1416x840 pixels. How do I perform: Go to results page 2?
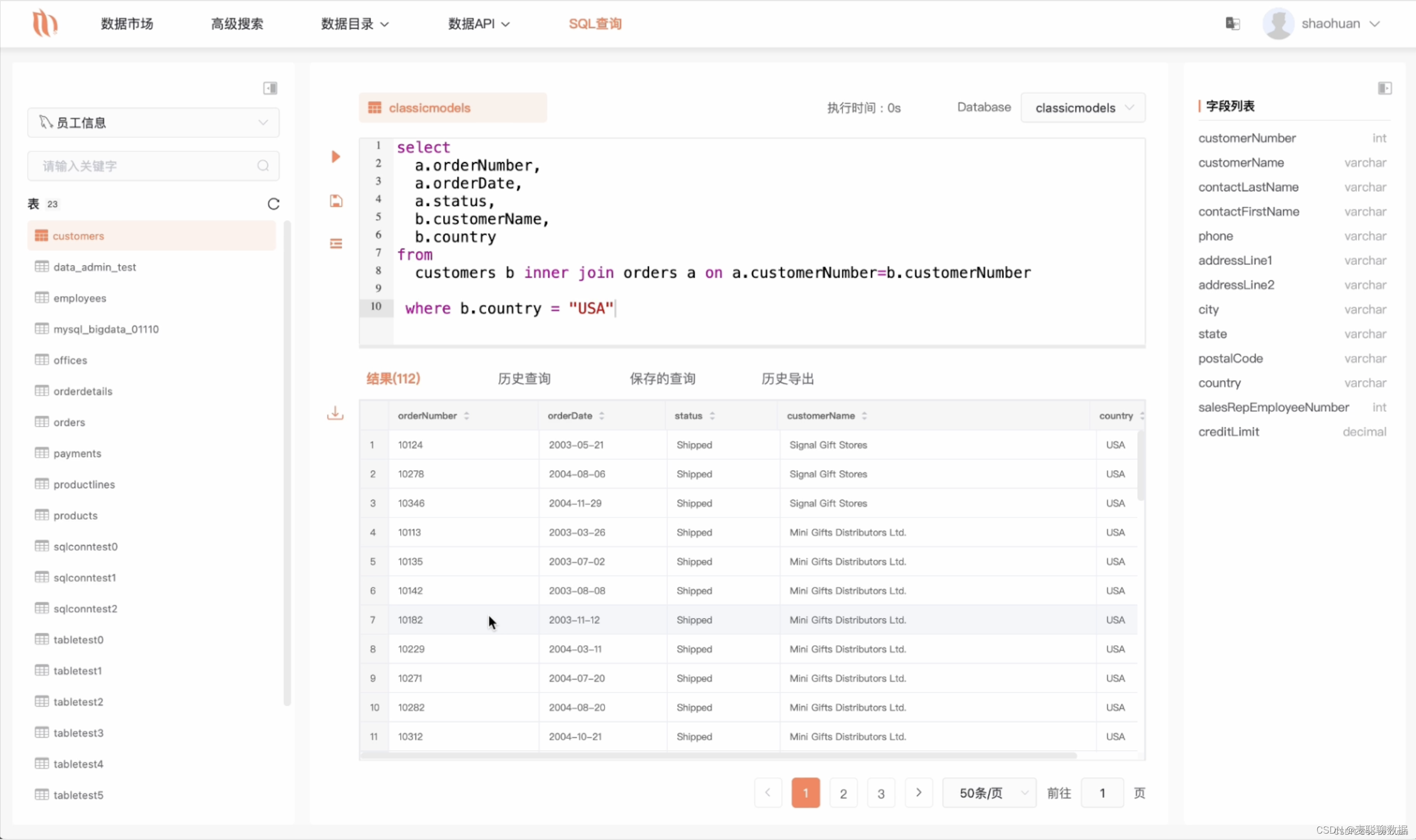[843, 793]
